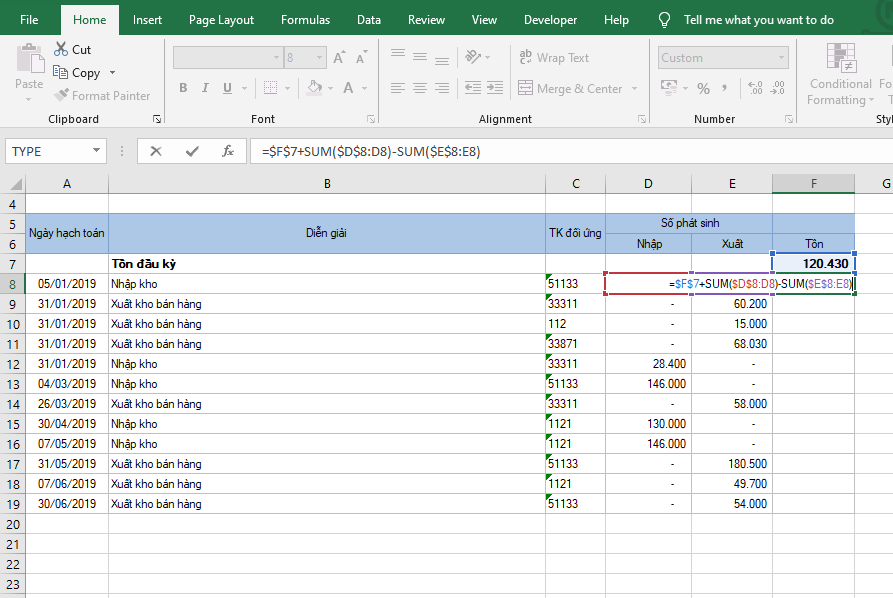Open Insert Function fx dialog
893x598 pixels.
[x=228, y=151]
